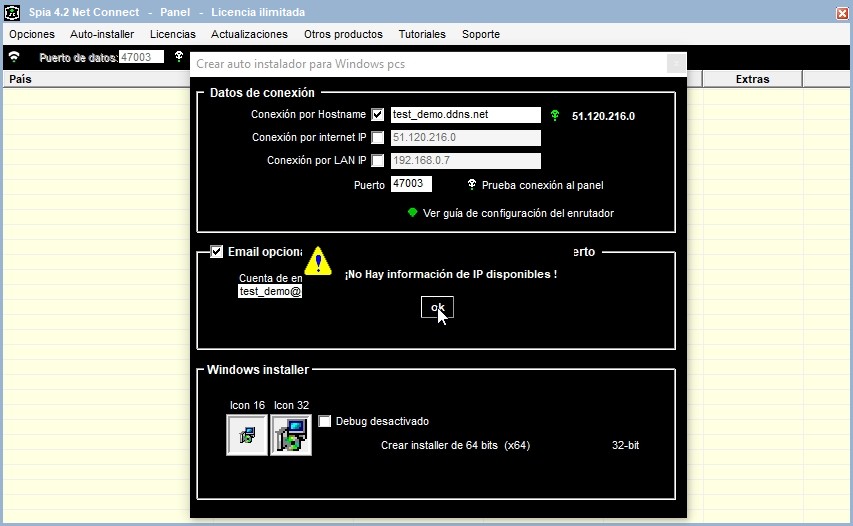The image size is (853, 526).
Task: Select the Icon 16 installer icon
Action: (x=247, y=435)
